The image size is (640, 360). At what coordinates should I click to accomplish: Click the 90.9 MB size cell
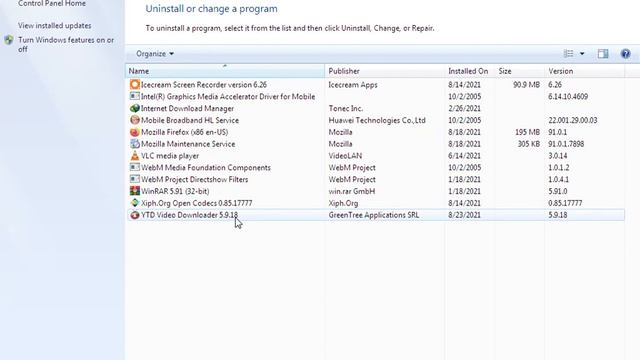[x=527, y=84]
